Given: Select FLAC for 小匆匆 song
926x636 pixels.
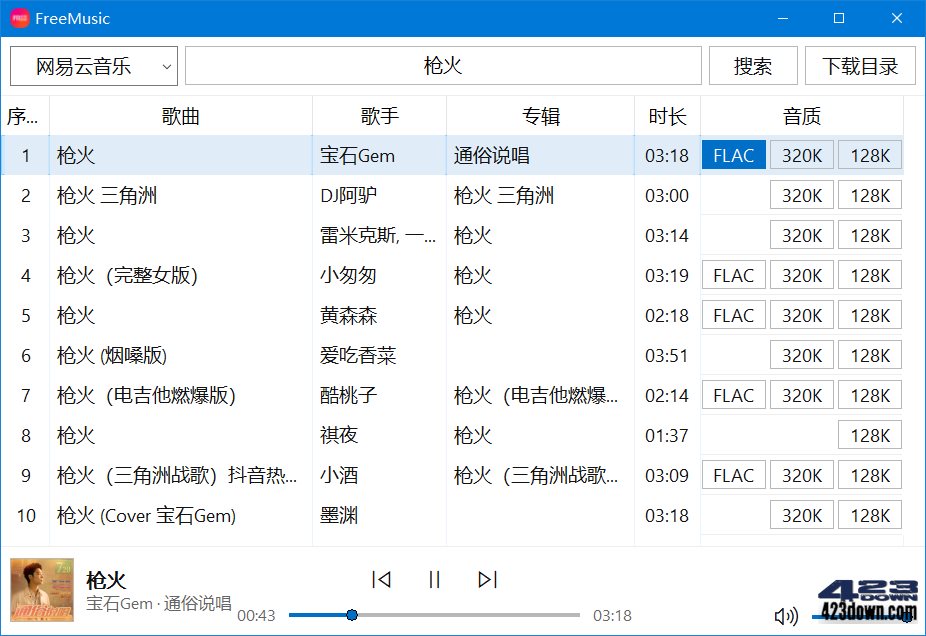Looking at the screenshot, I should pyautogui.click(x=733, y=275).
